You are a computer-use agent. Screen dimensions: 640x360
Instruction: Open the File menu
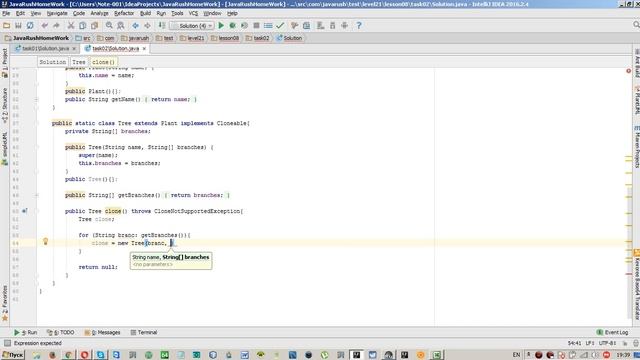pos(6,13)
